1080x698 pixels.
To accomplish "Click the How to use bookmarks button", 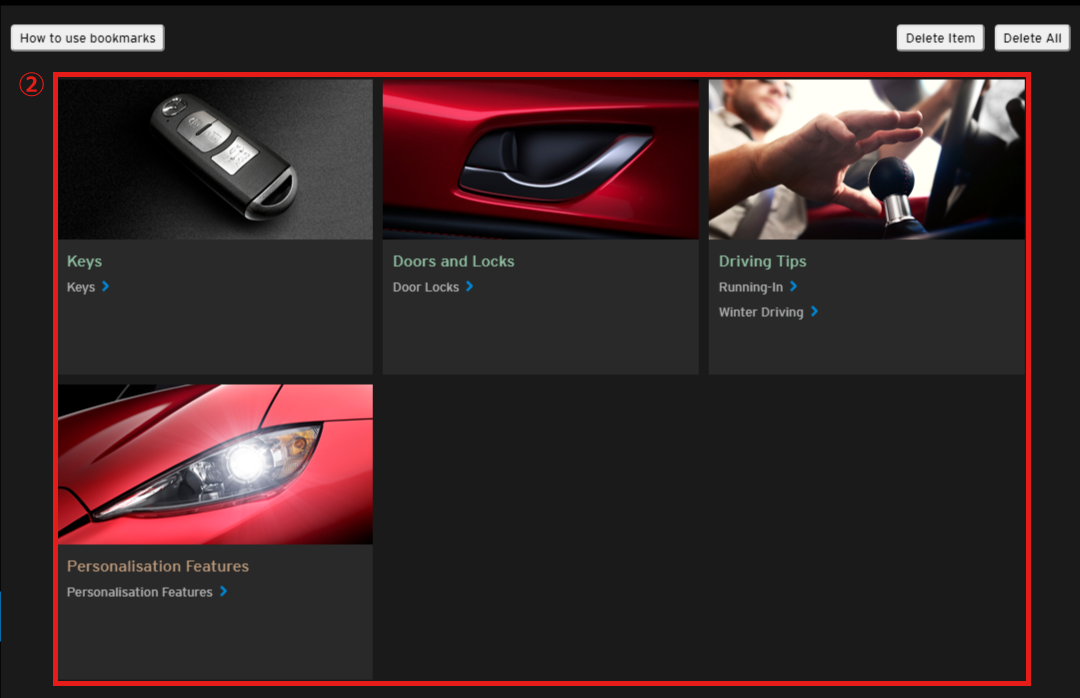I will [87, 38].
